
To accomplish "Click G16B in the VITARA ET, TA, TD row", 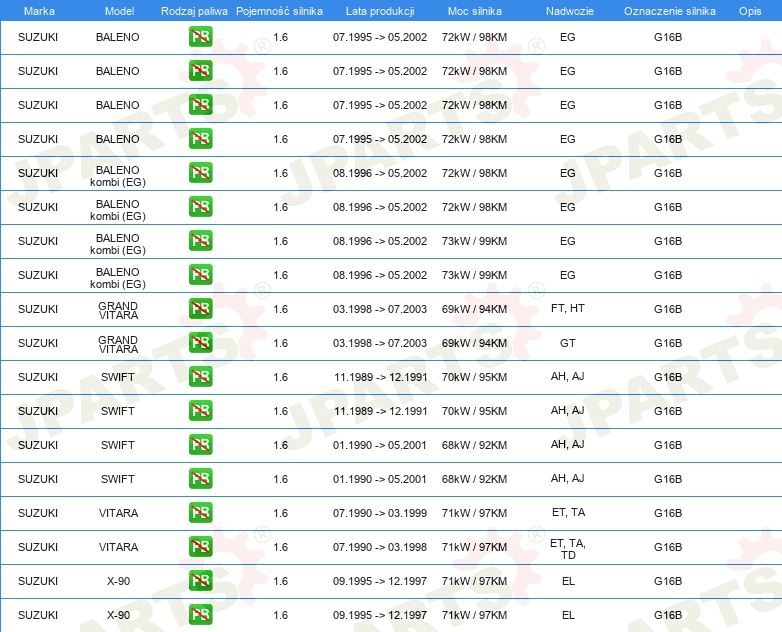I will [668, 547].
